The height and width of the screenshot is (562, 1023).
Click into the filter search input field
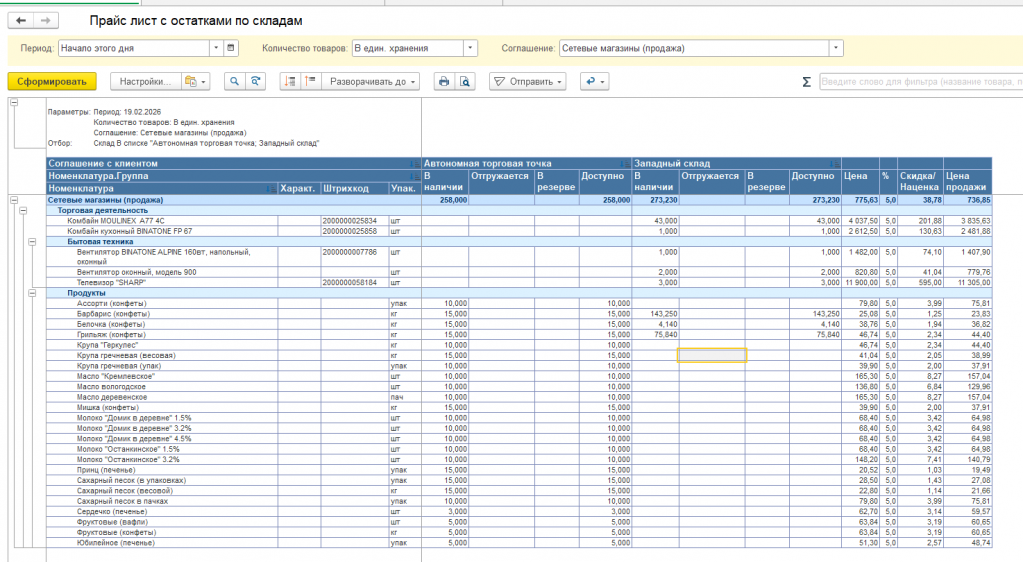click(x=920, y=82)
